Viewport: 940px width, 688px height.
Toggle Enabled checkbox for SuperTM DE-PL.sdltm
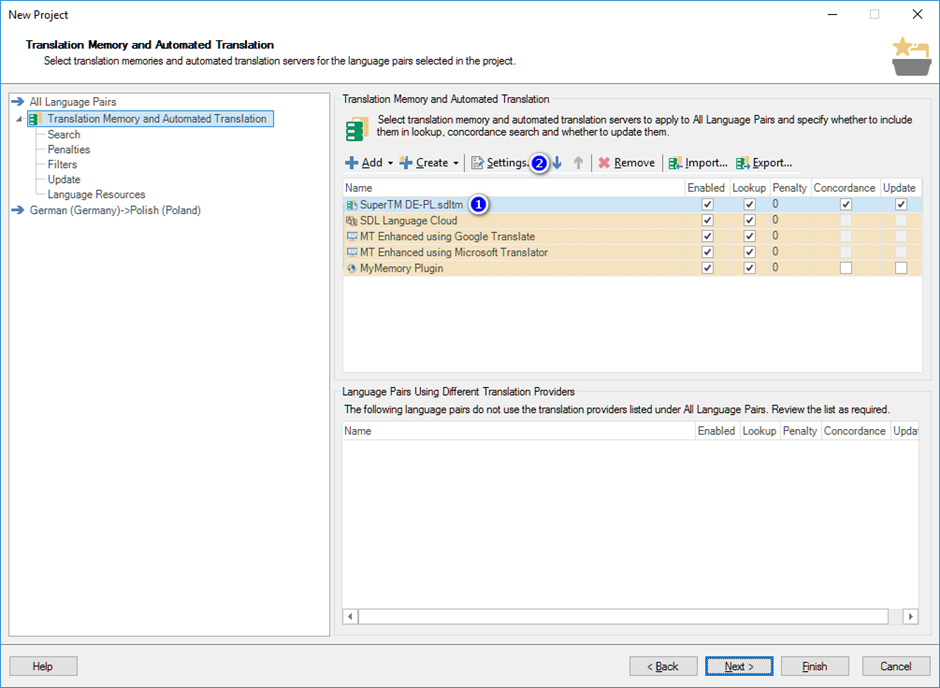[x=707, y=204]
